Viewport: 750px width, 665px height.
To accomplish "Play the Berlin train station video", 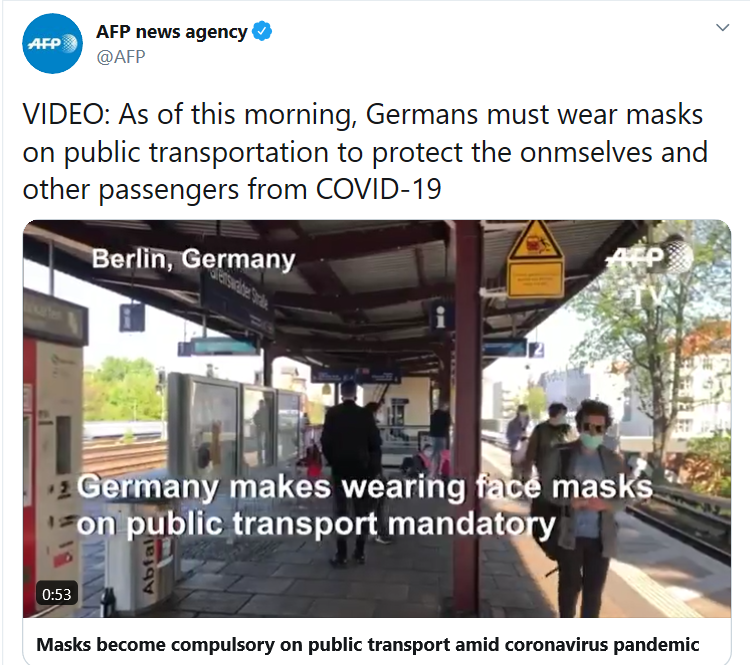I will (377, 419).
